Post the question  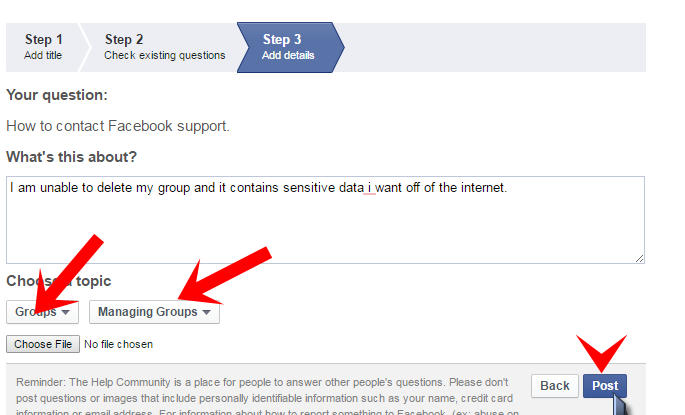[605, 386]
